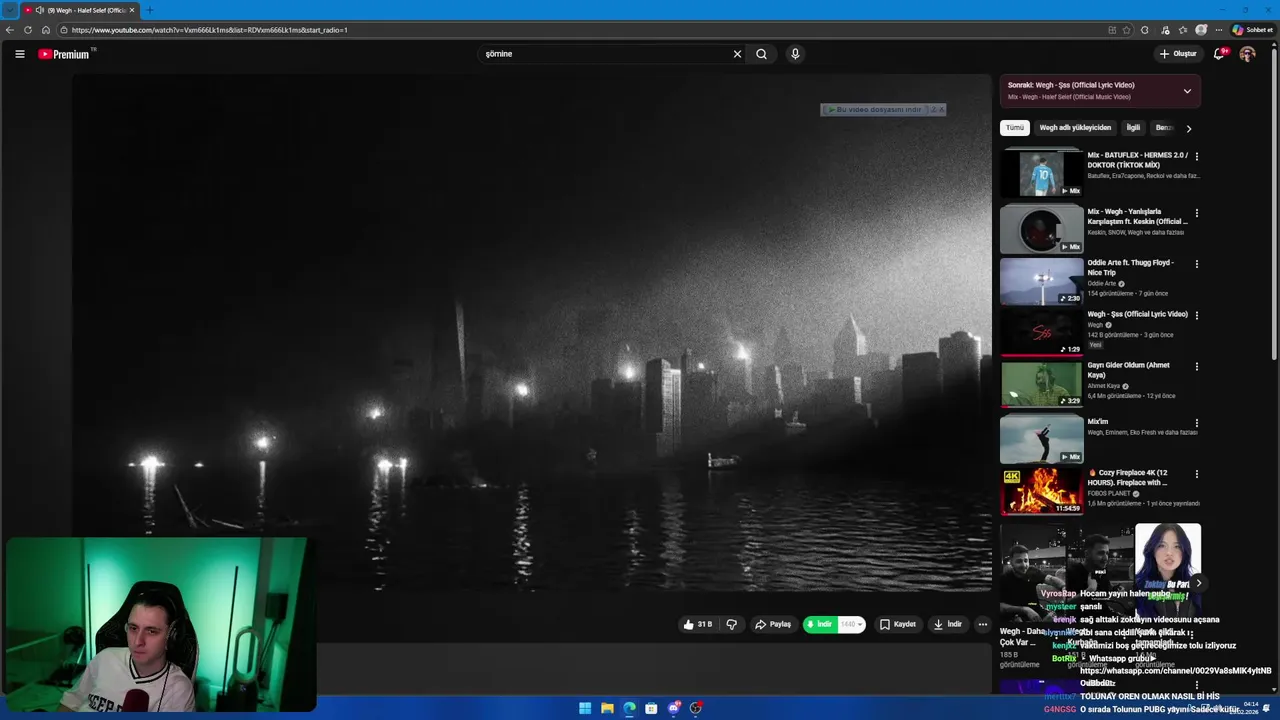
Task: Select the Tümü filter chip
Action: pyautogui.click(x=1015, y=128)
